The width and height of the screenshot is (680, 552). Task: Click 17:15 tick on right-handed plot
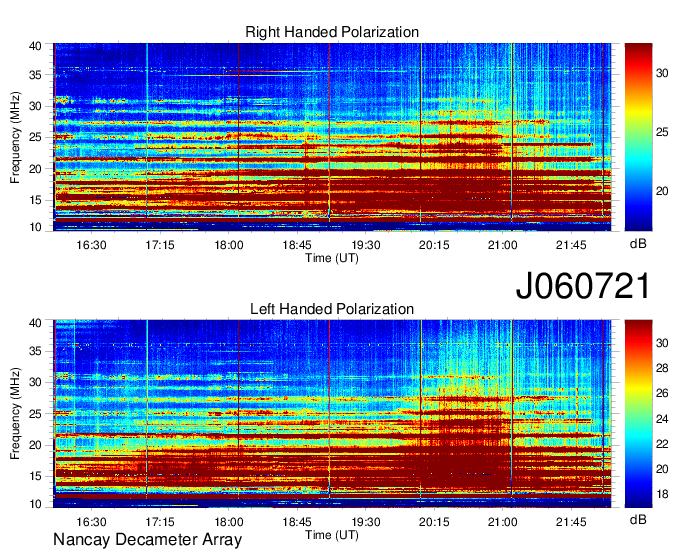coord(160,245)
